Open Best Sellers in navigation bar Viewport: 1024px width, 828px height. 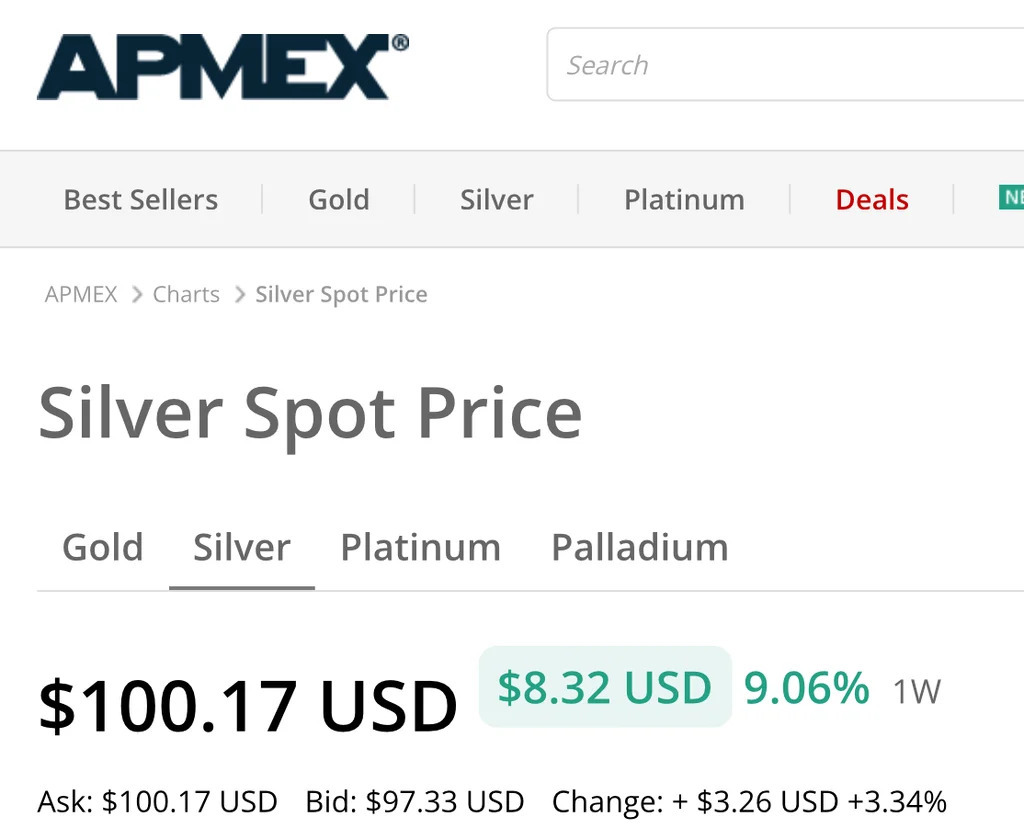[x=141, y=200]
